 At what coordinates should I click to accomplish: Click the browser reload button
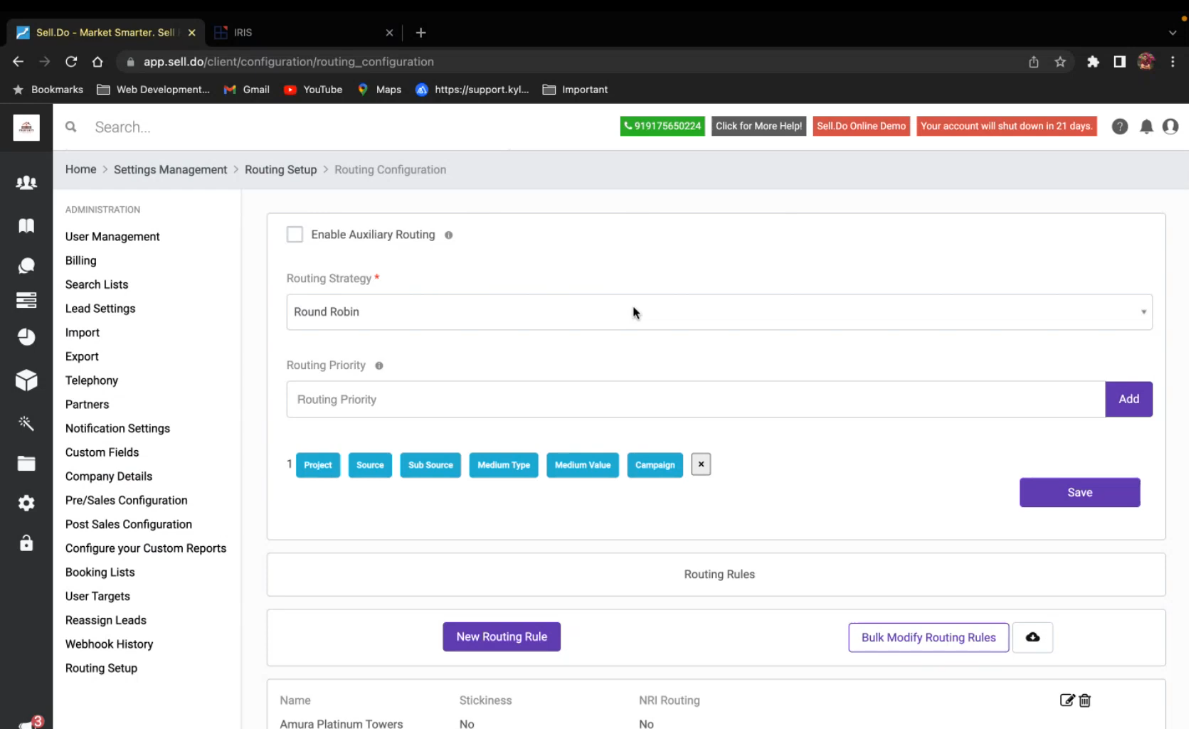pyautogui.click(x=71, y=61)
